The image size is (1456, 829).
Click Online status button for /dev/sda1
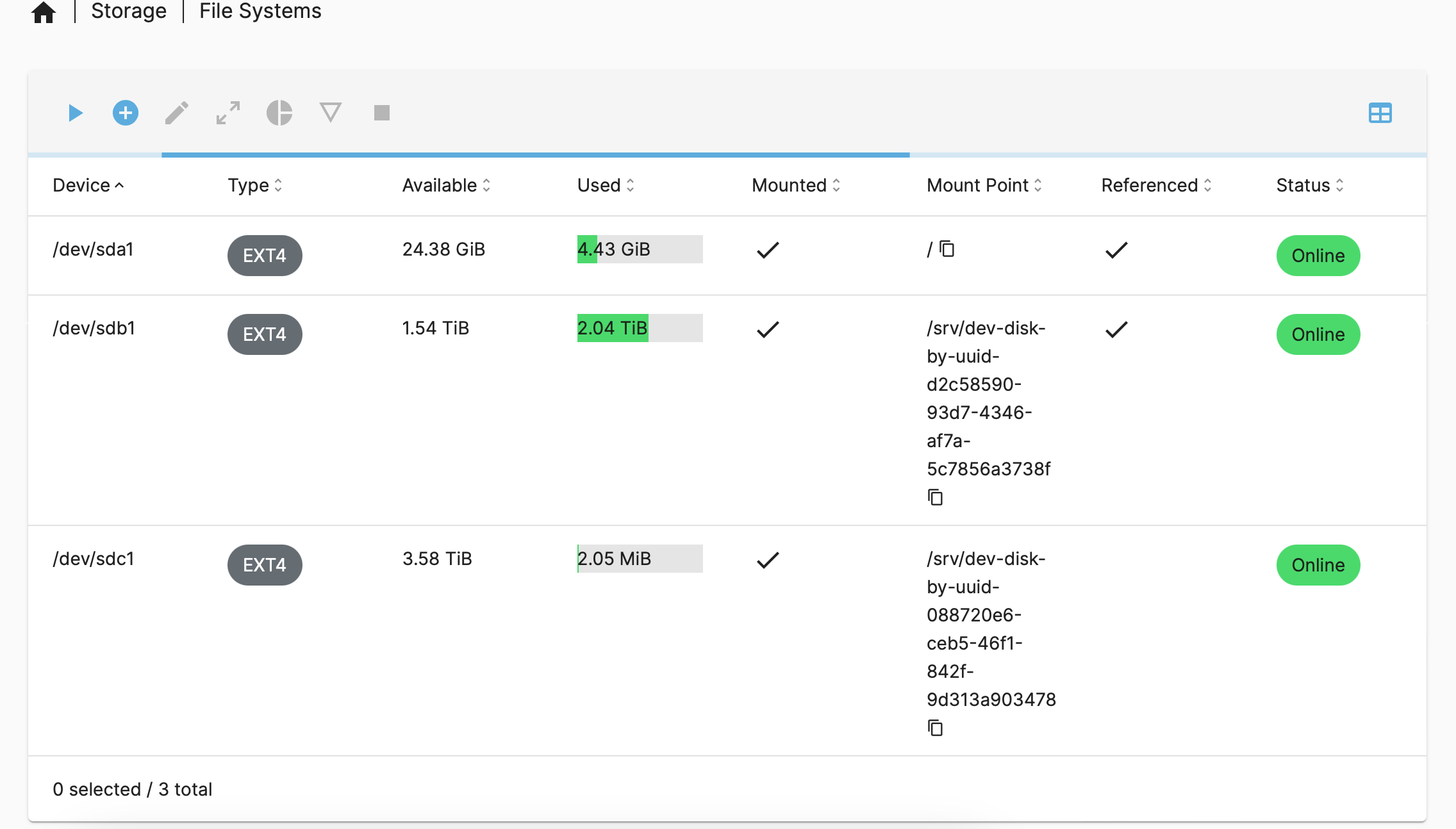(x=1318, y=254)
